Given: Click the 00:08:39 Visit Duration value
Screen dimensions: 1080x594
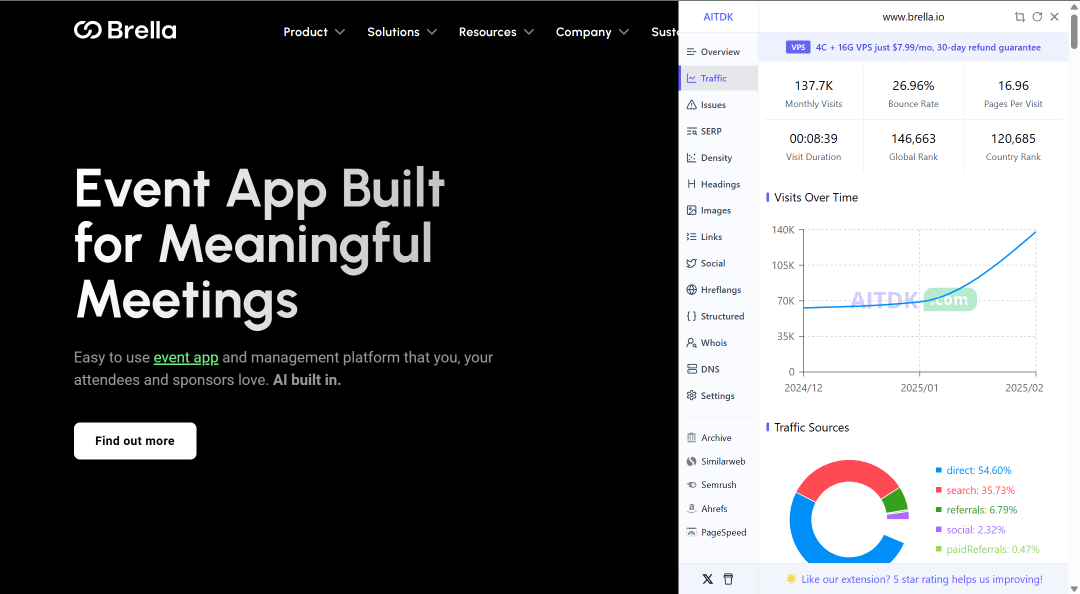Looking at the screenshot, I should click(813, 139).
